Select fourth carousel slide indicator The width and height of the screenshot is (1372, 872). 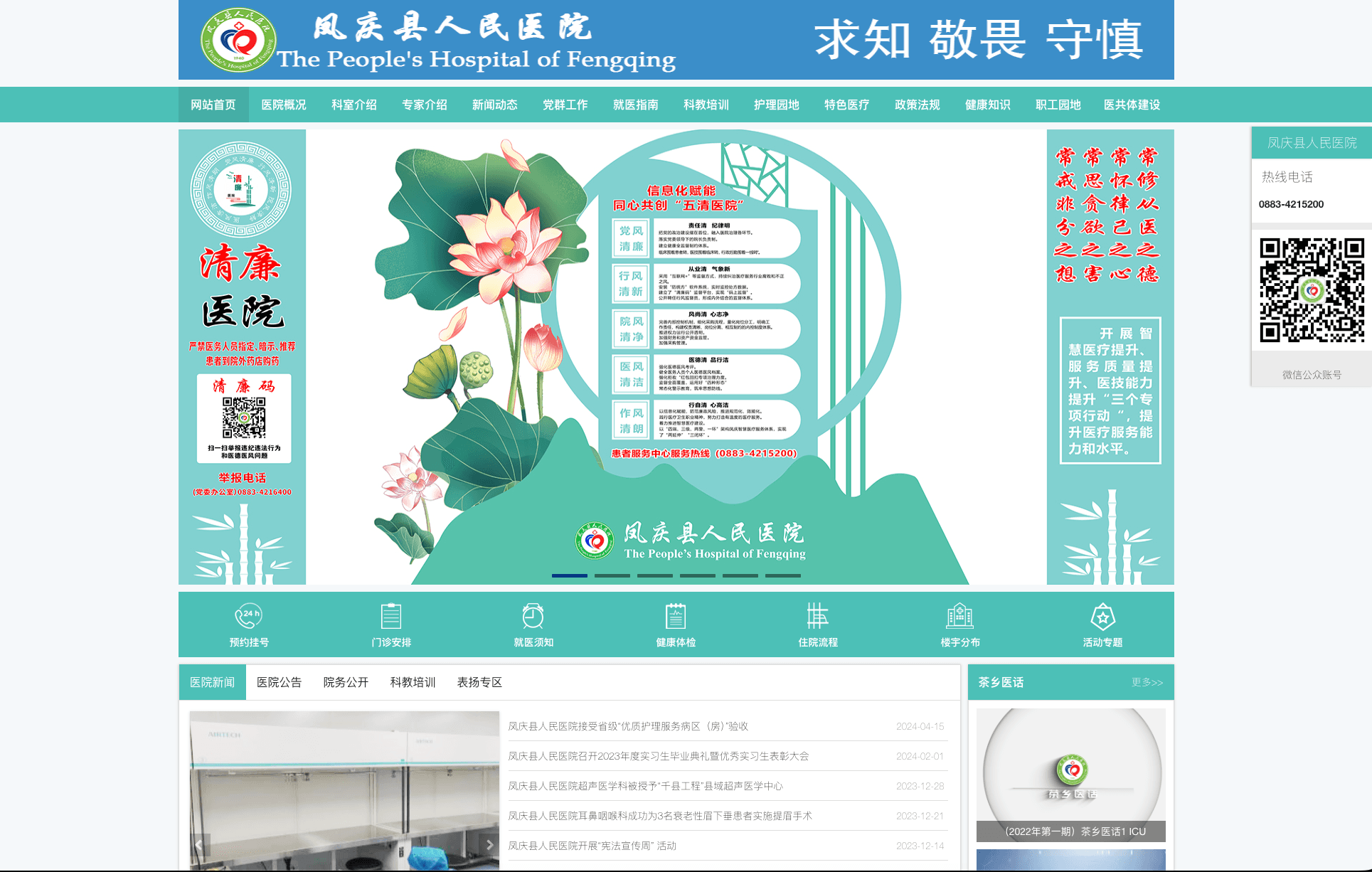point(698,575)
